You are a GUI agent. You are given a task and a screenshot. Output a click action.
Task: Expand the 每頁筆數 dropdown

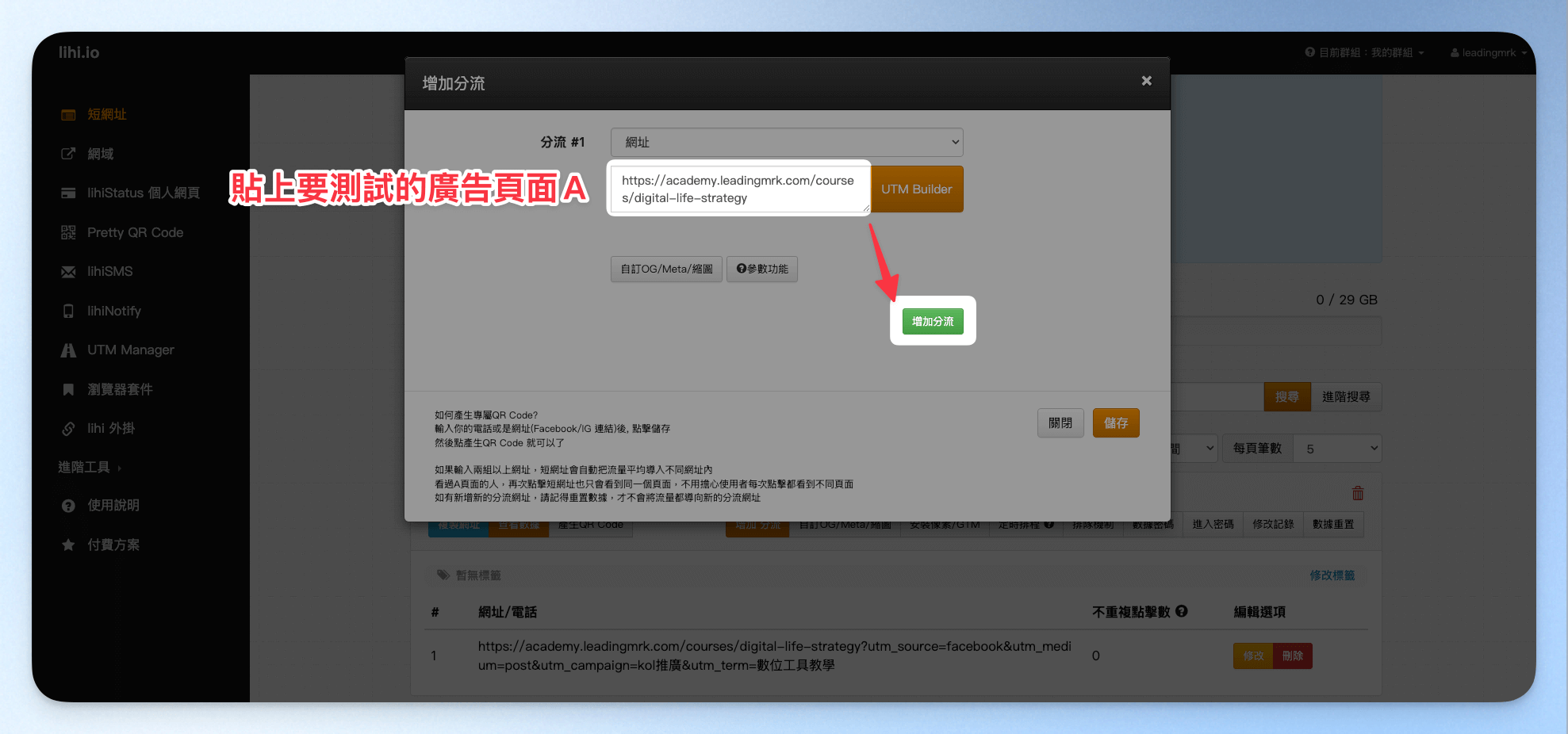(x=1337, y=449)
